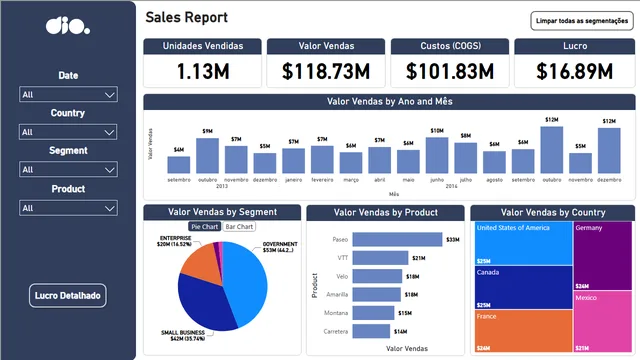Click the Amarilla product bar
640x360 pixels.
tap(377, 295)
